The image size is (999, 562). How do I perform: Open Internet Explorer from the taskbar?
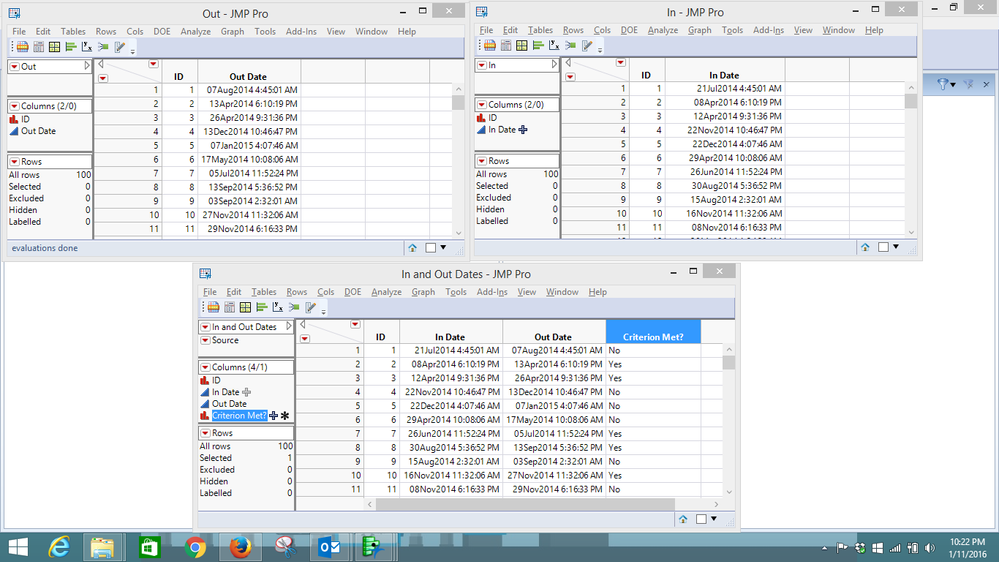pyautogui.click(x=59, y=547)
